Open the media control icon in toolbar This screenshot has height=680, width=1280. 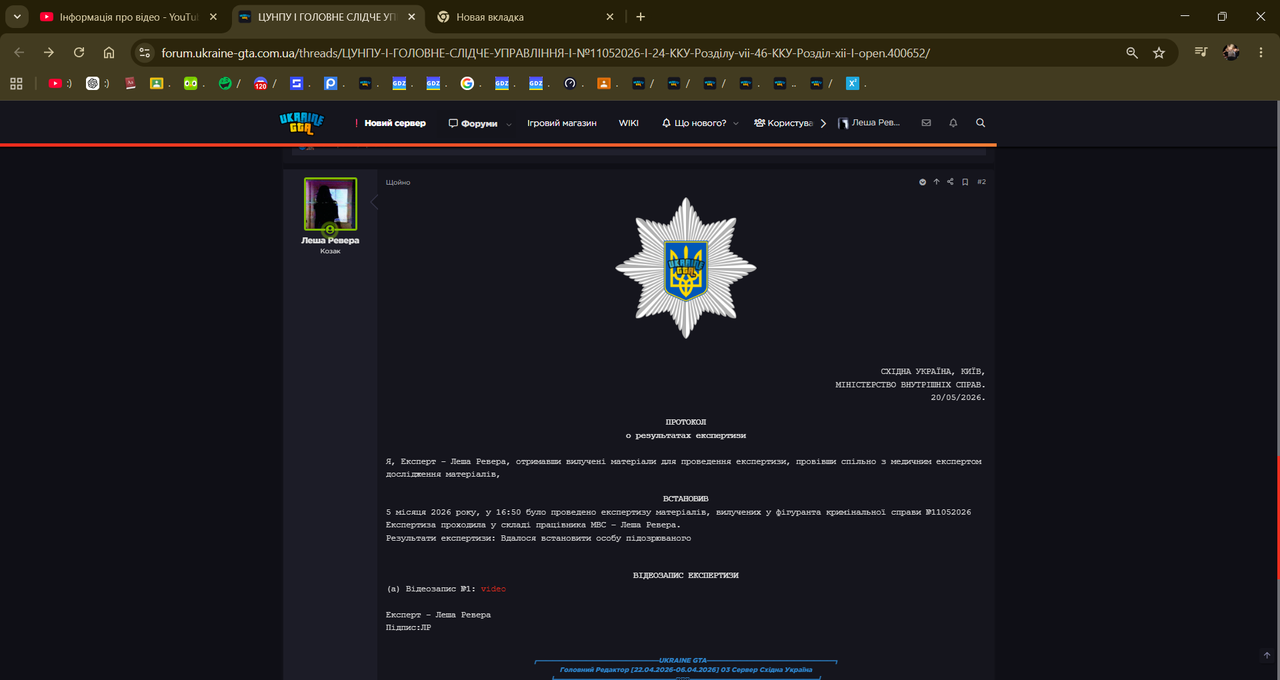click(1201, 52)
